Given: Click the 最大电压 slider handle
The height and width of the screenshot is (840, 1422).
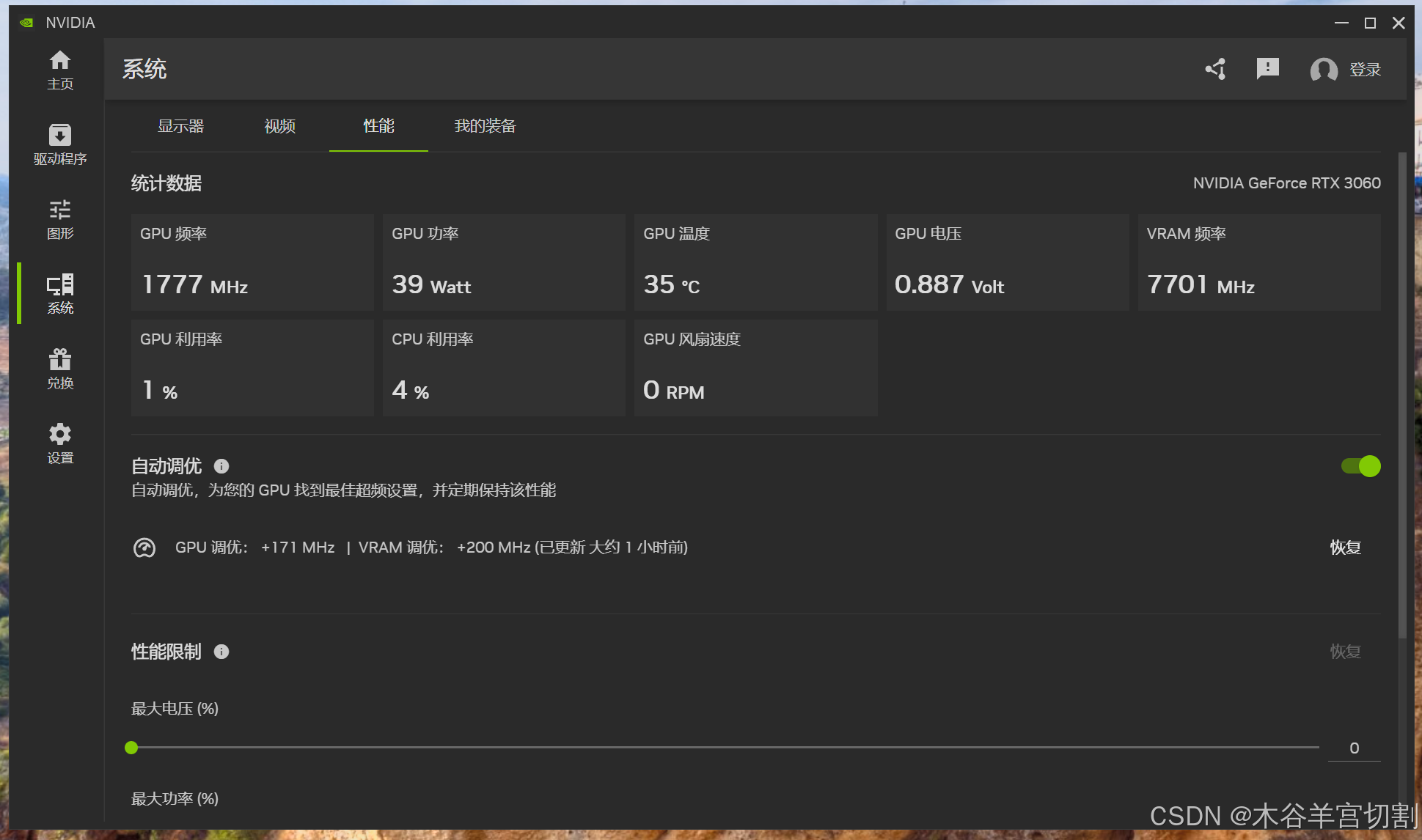Looking at the screenshot, I should (131, 748).
